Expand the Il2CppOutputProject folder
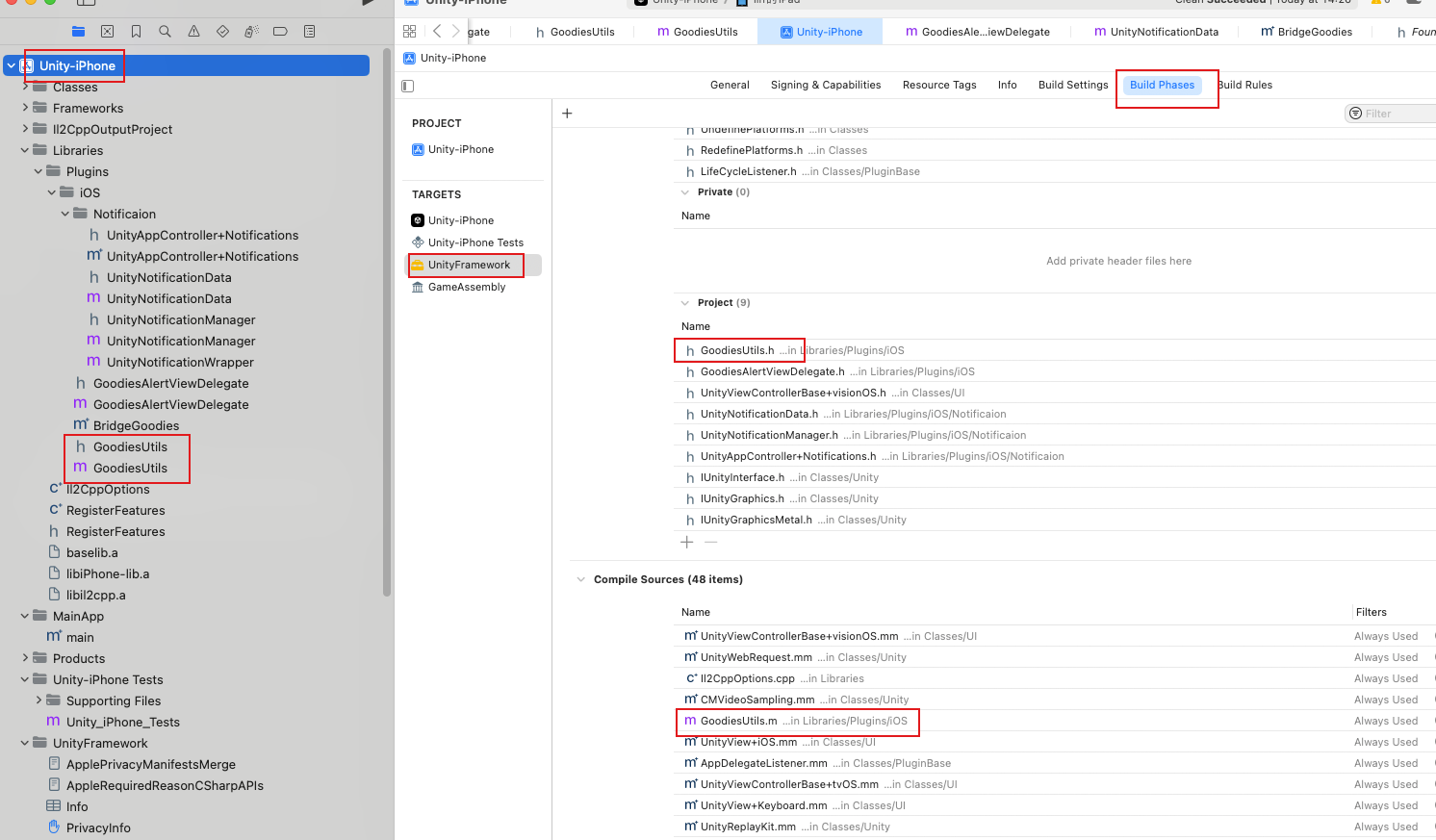The height and width of the screenshot is (840, 1436). [25, 129]
